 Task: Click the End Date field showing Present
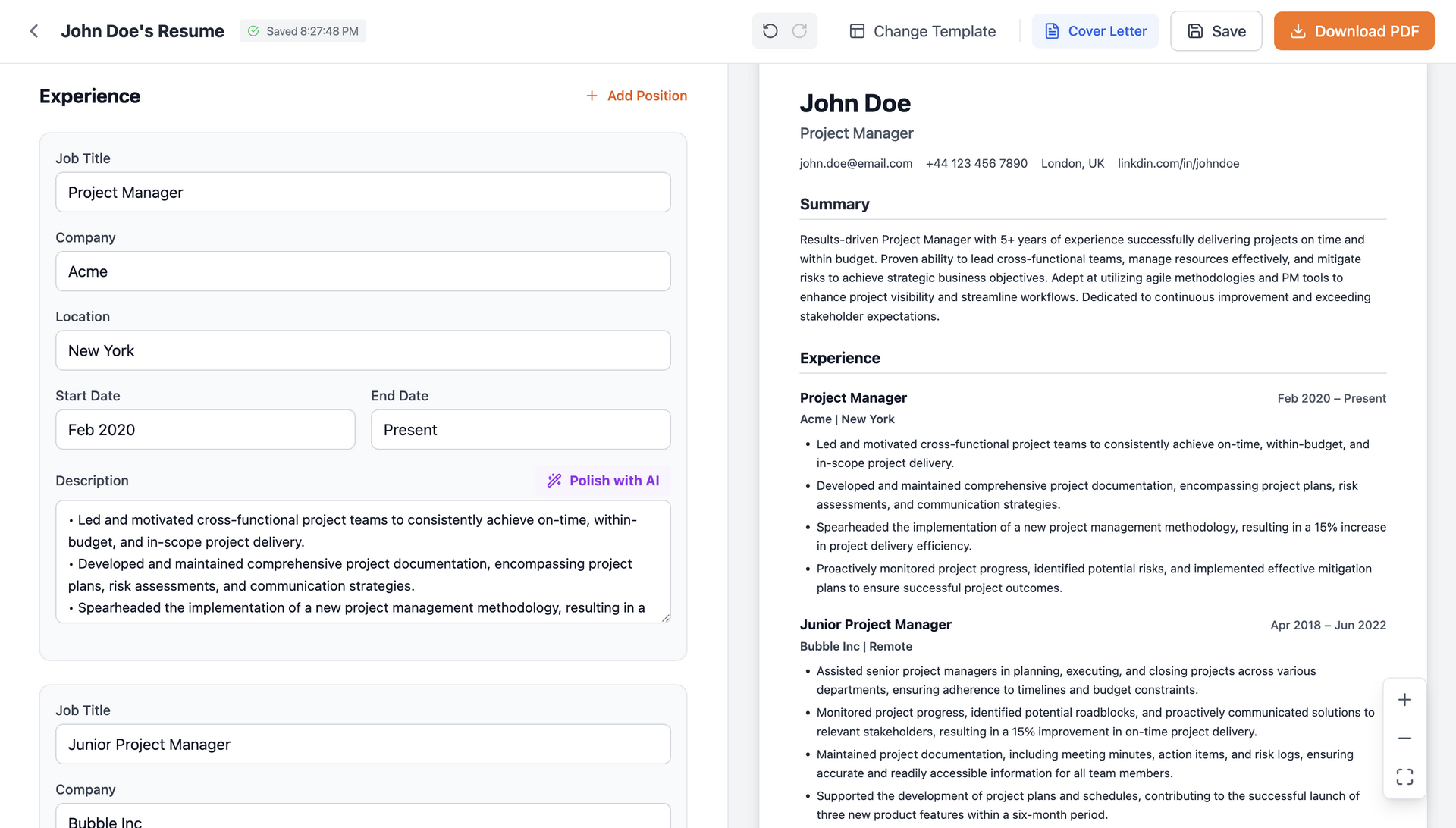(x=520, y=429)
